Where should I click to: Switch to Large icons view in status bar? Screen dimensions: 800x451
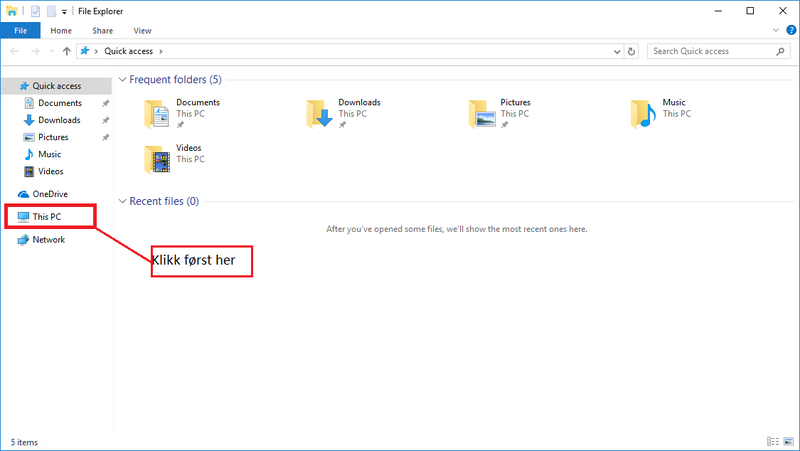pyautogui.click(x=789, y=441)
